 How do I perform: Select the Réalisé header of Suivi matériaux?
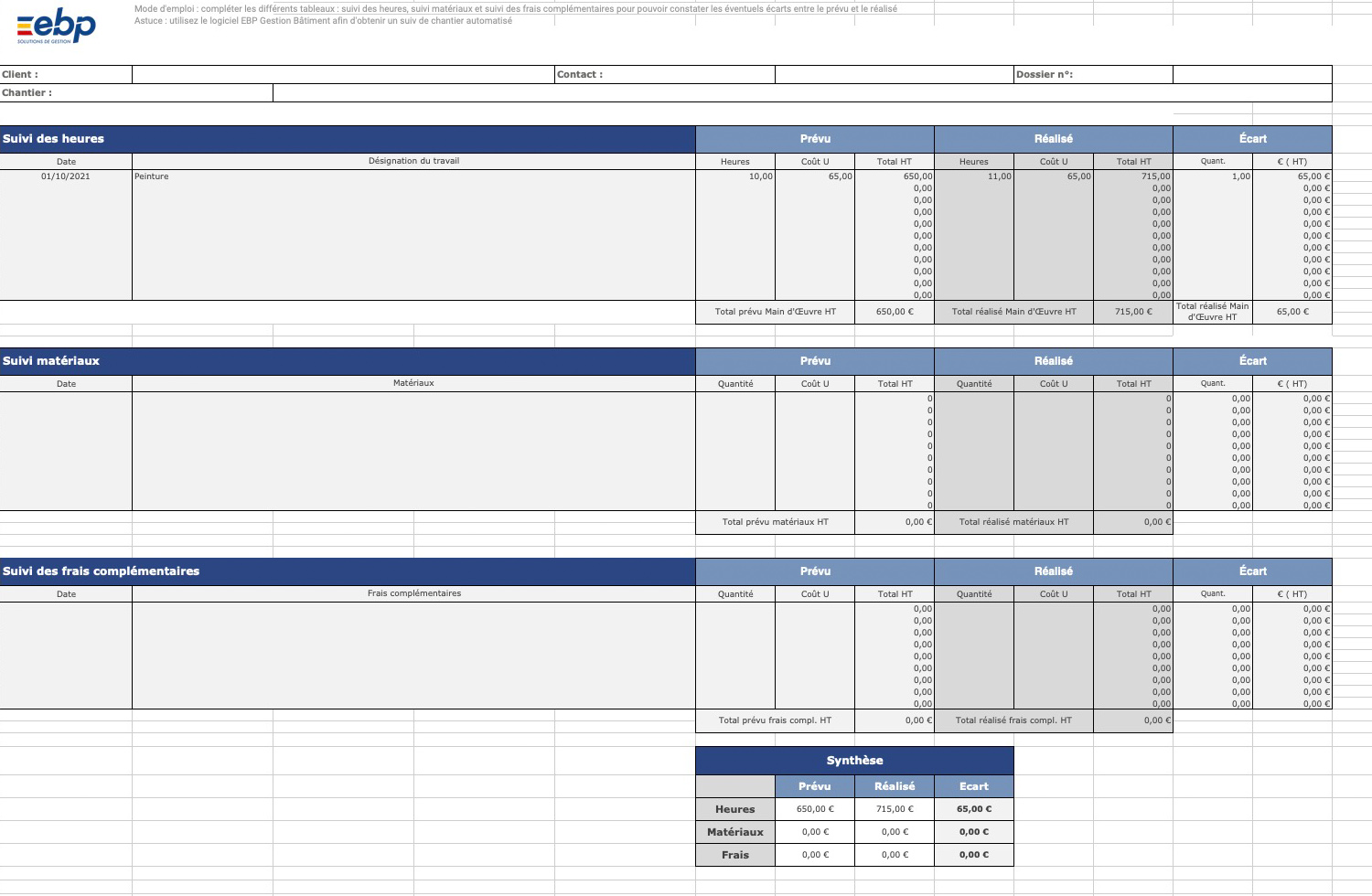1054,361
